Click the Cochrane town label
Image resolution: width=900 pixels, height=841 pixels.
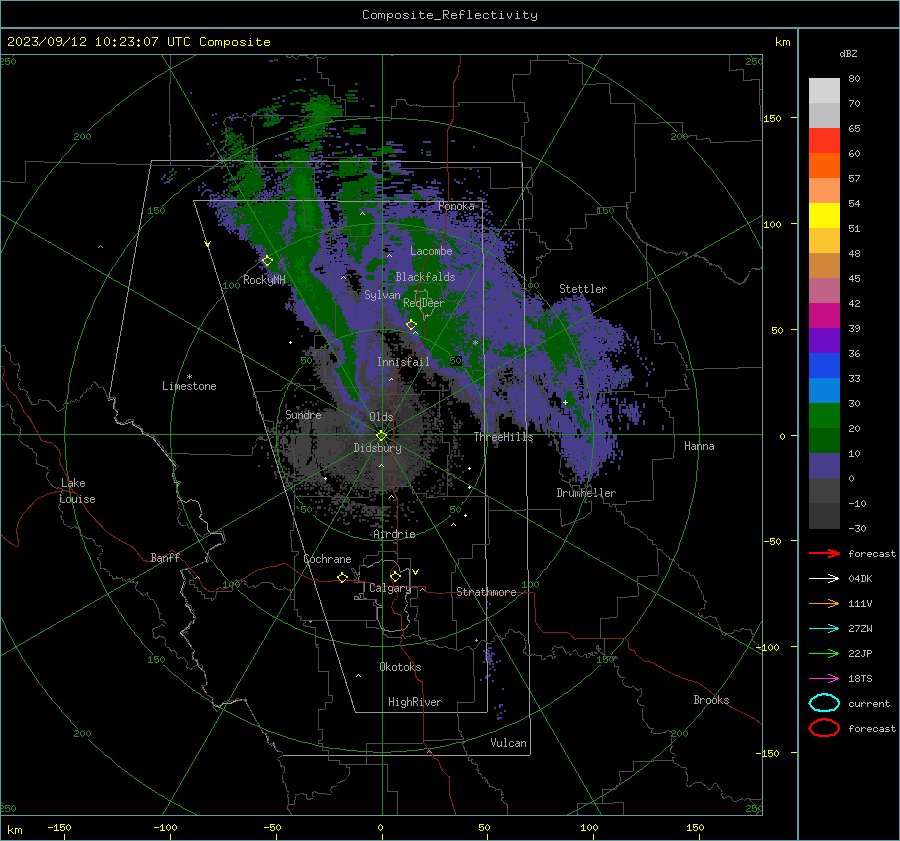click(x=327, y=559)
